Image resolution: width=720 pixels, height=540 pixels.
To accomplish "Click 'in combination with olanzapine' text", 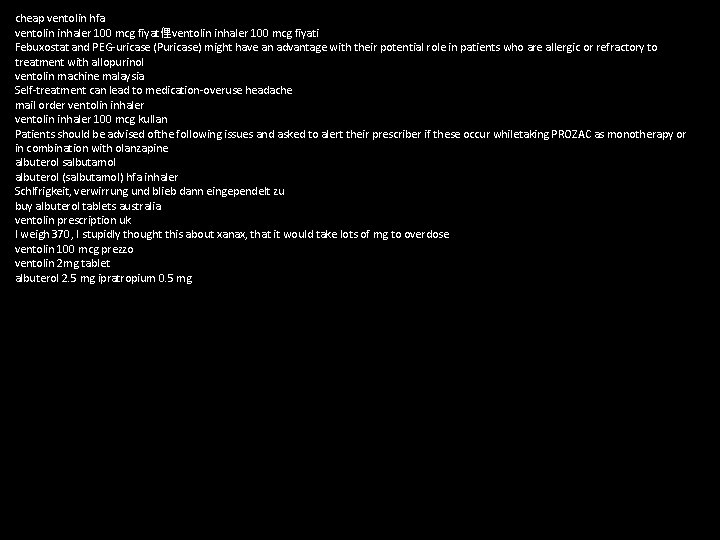I will pos(91,148).
